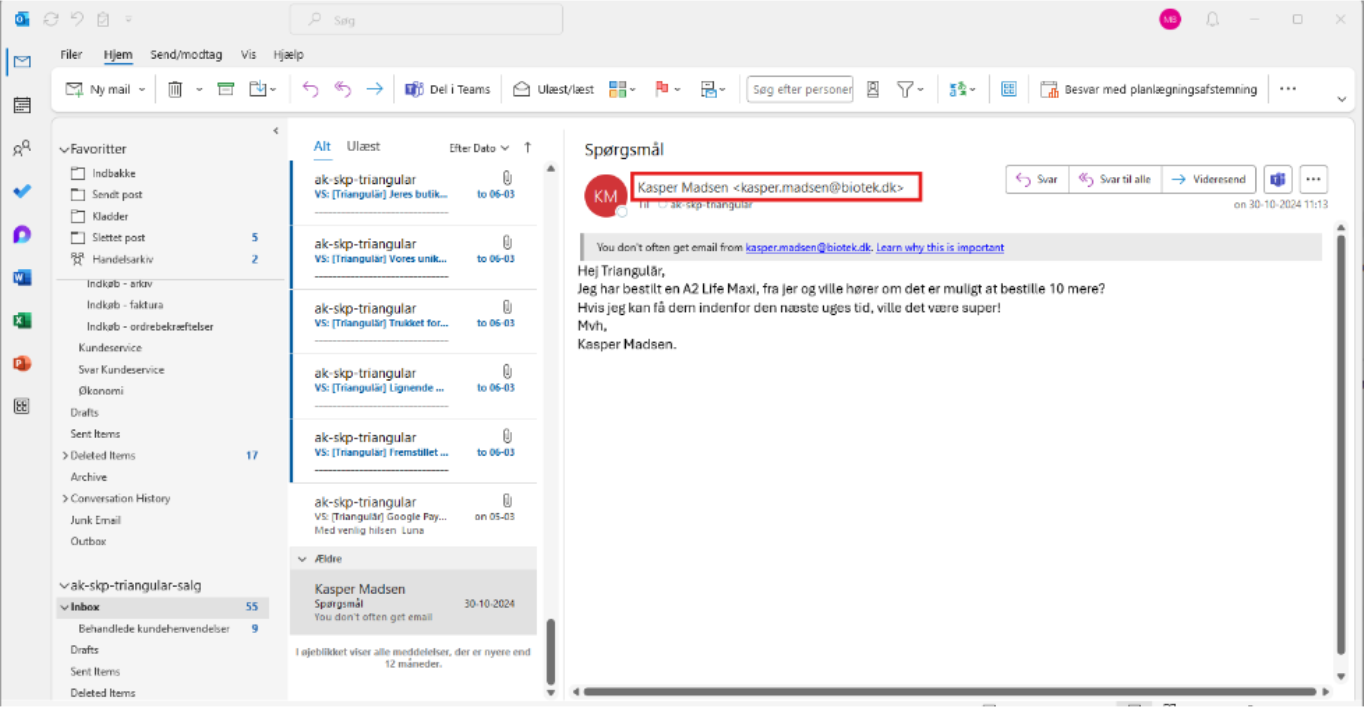1364x707 pixels.
Task: Open the People contacts icon in sidebar
Action: pos(22,149)
